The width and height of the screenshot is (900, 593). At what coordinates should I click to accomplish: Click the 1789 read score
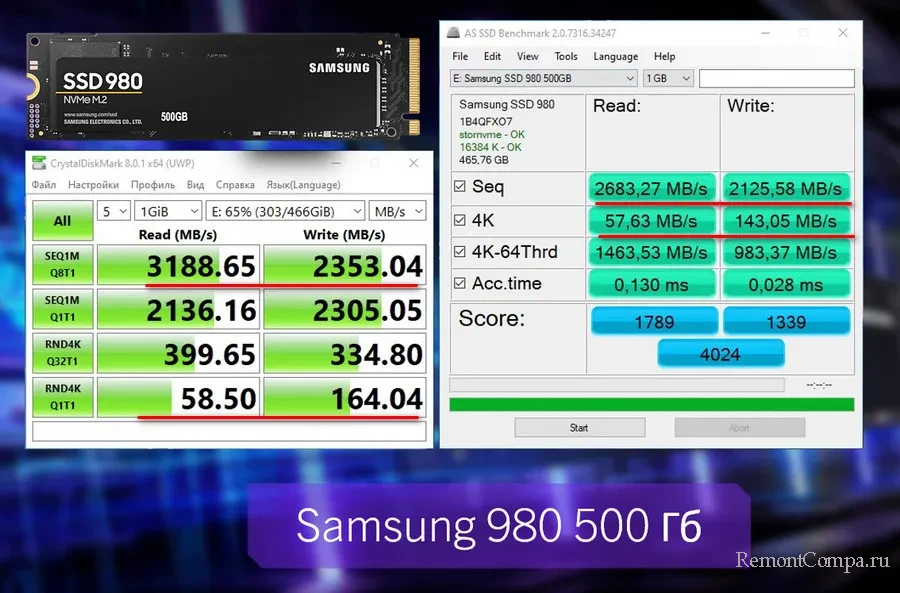tap(654, 321)
